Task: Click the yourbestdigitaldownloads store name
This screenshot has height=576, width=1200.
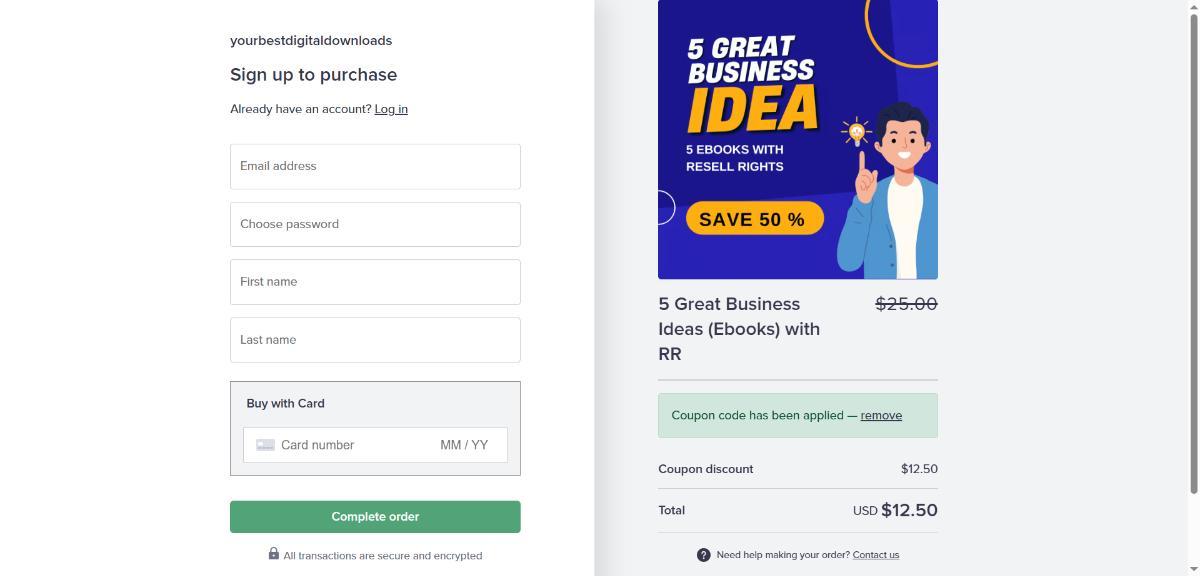Action: (311, 41)
